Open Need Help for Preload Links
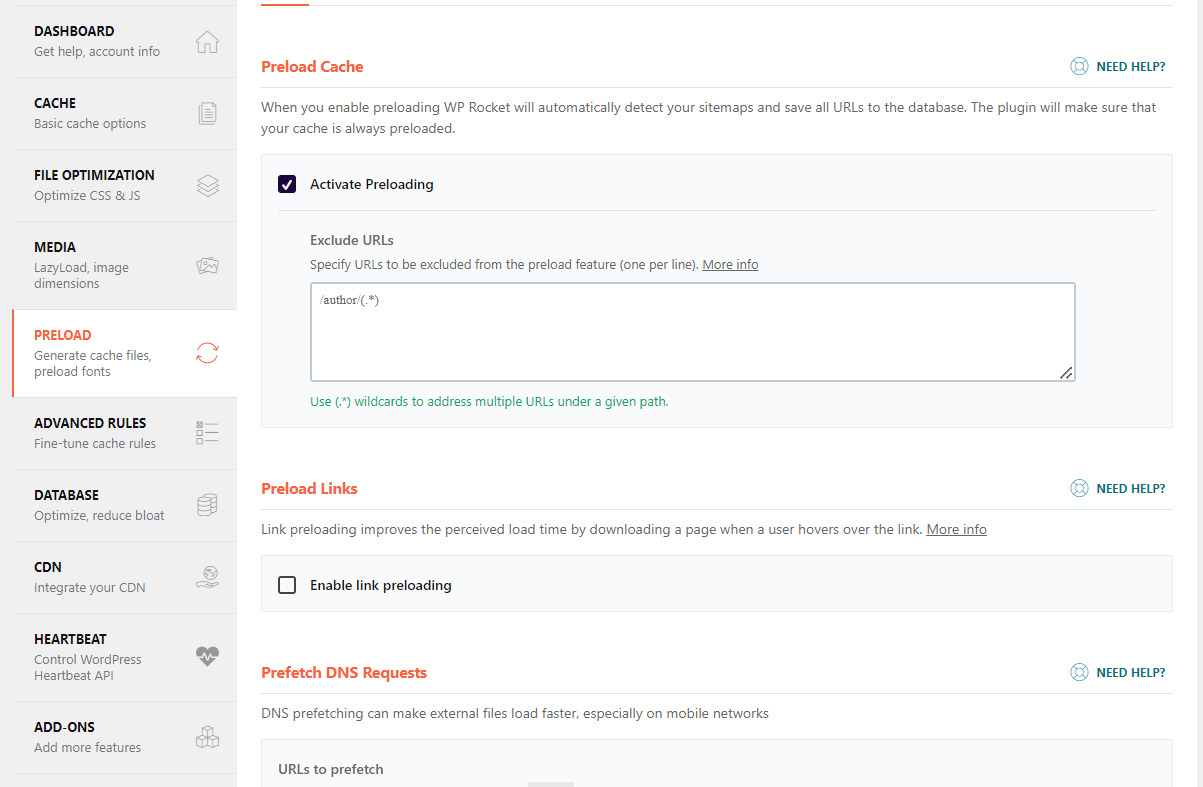This screenshot has height=787, width=1203. tap(1118, 489)
